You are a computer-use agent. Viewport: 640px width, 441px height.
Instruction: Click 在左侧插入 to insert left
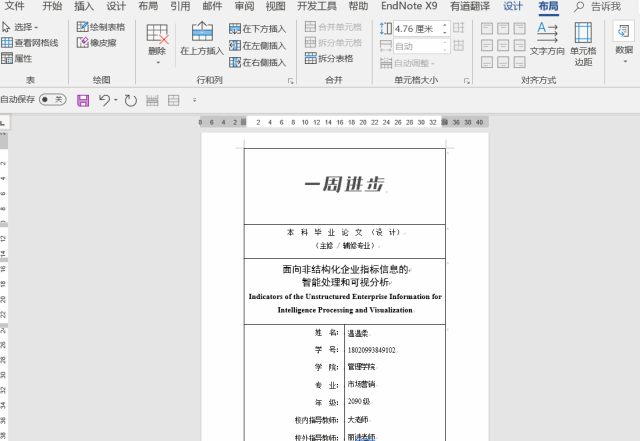258,46
